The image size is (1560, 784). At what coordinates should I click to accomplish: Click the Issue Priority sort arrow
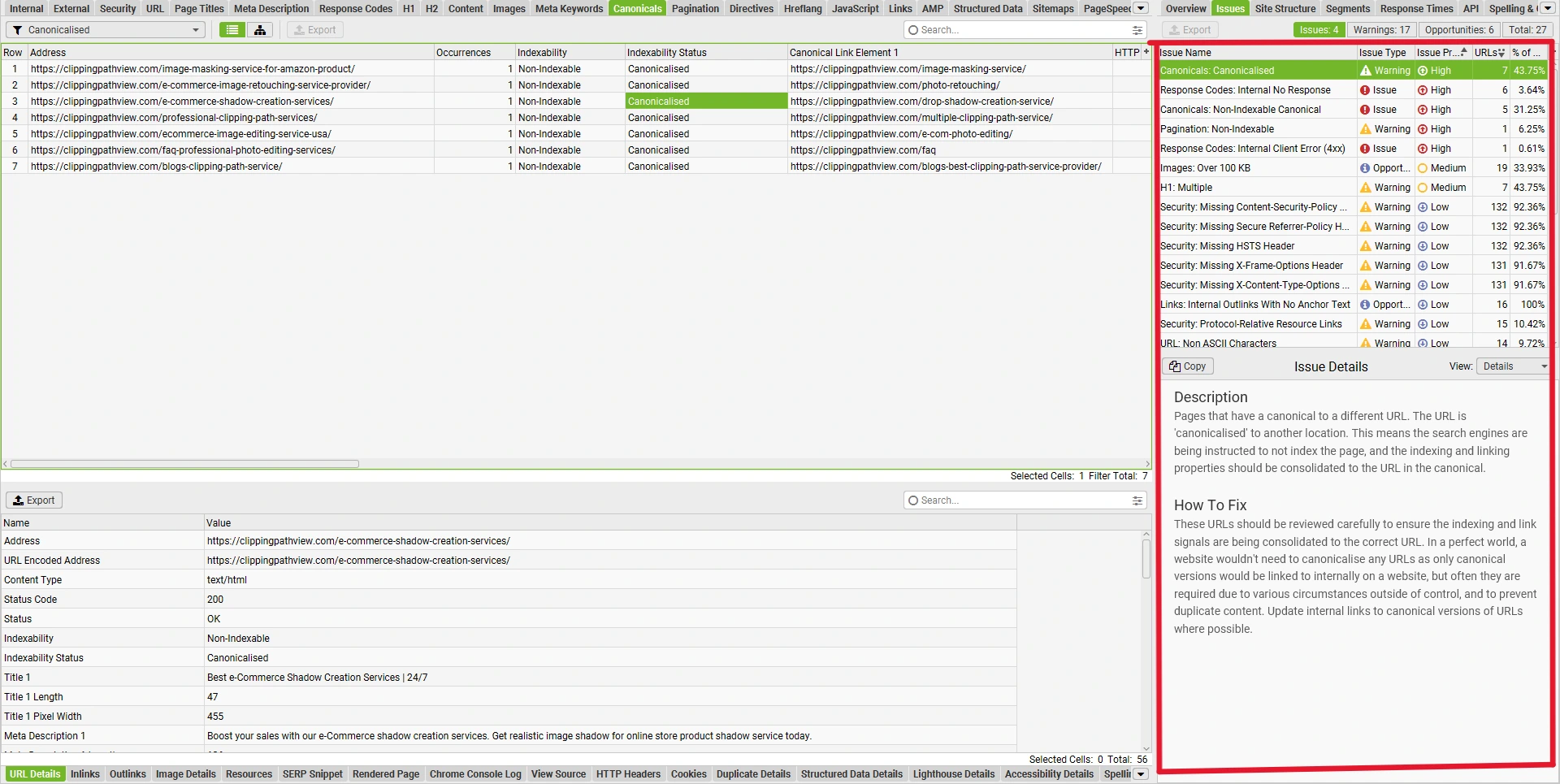coord(1463,52)
